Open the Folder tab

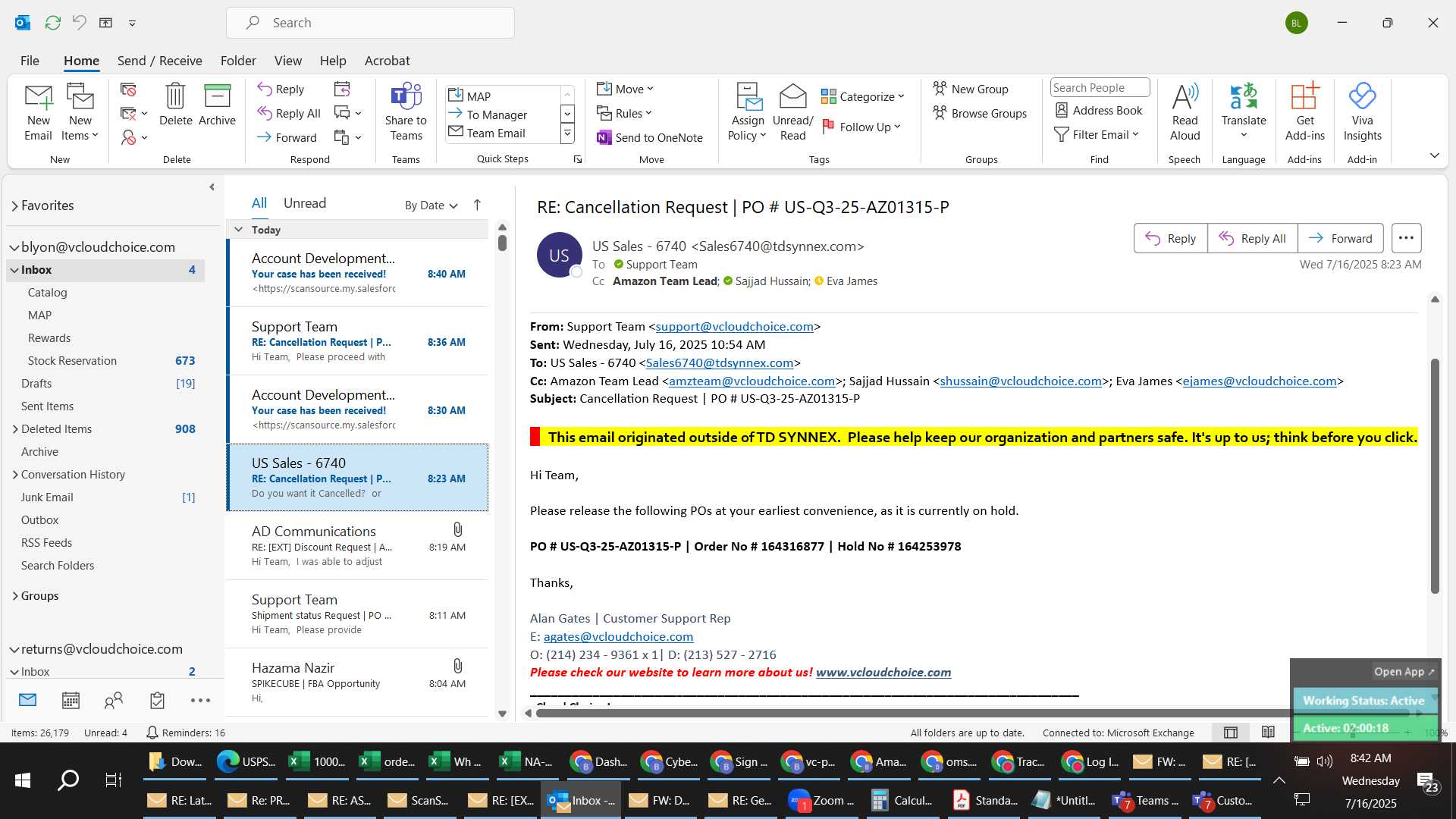[237, 61]
